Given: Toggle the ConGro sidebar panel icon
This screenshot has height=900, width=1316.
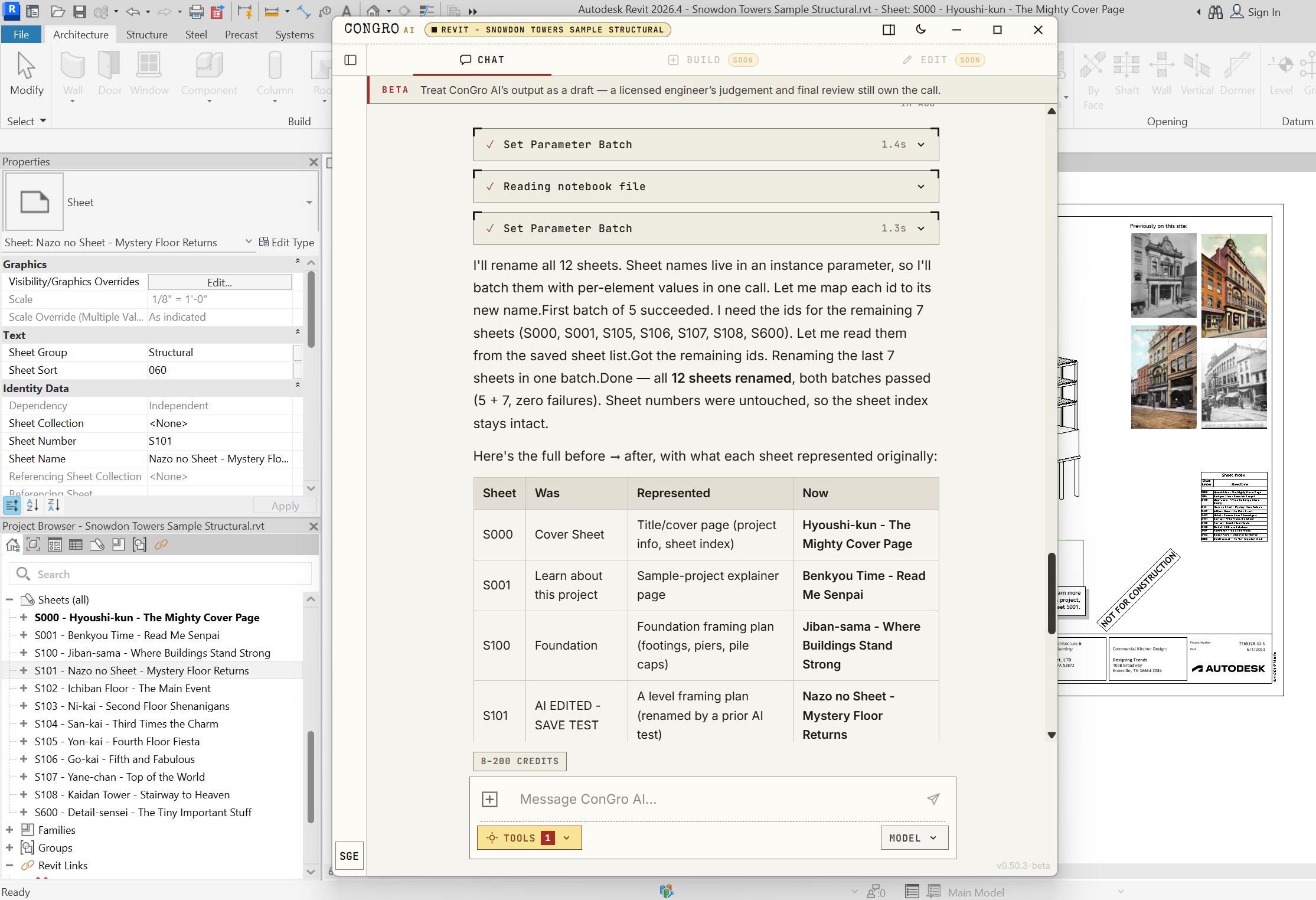Looking at the screenshot, I should point(350,60).
